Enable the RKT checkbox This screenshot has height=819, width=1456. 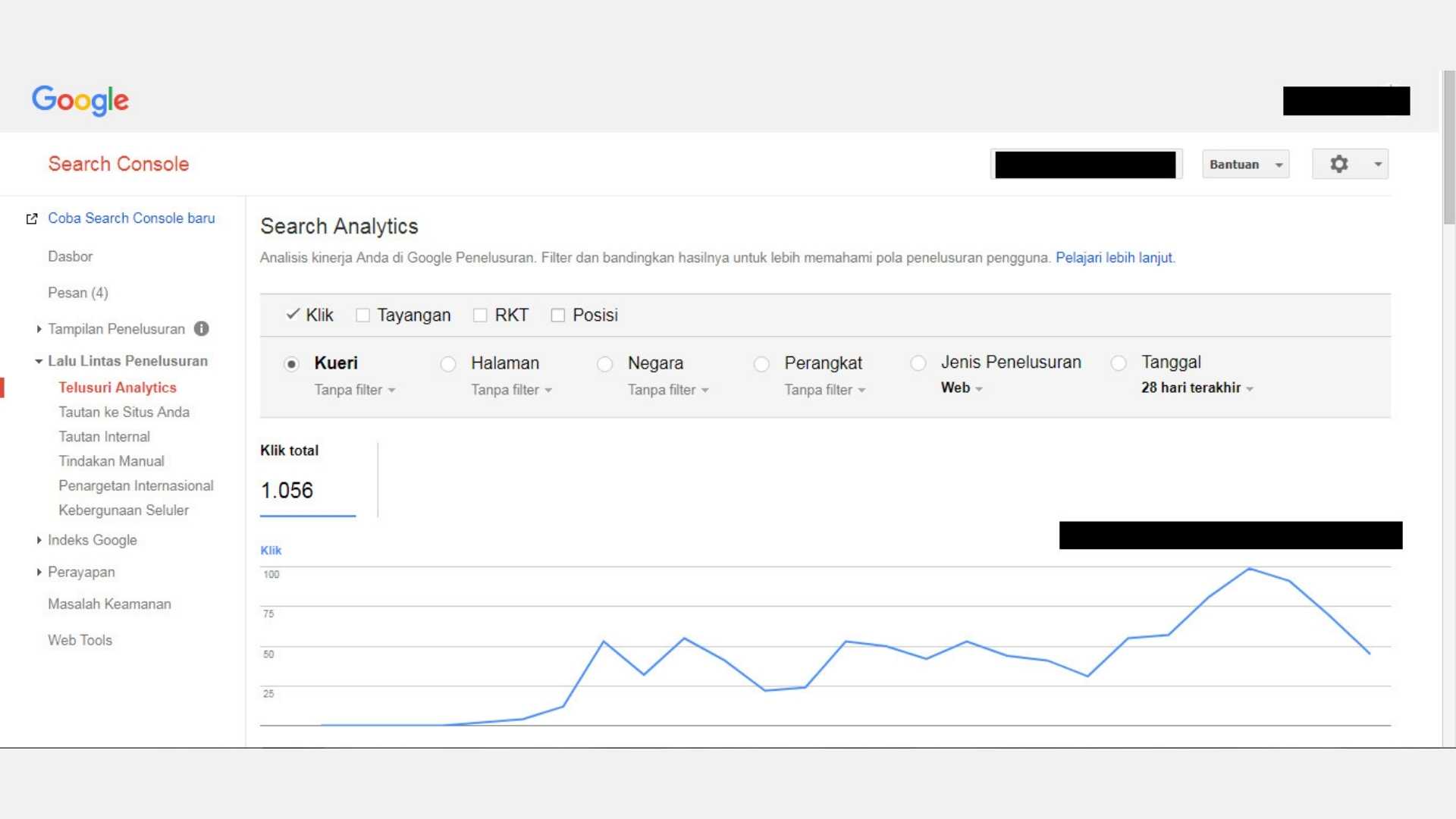click(x=479, y=315)
